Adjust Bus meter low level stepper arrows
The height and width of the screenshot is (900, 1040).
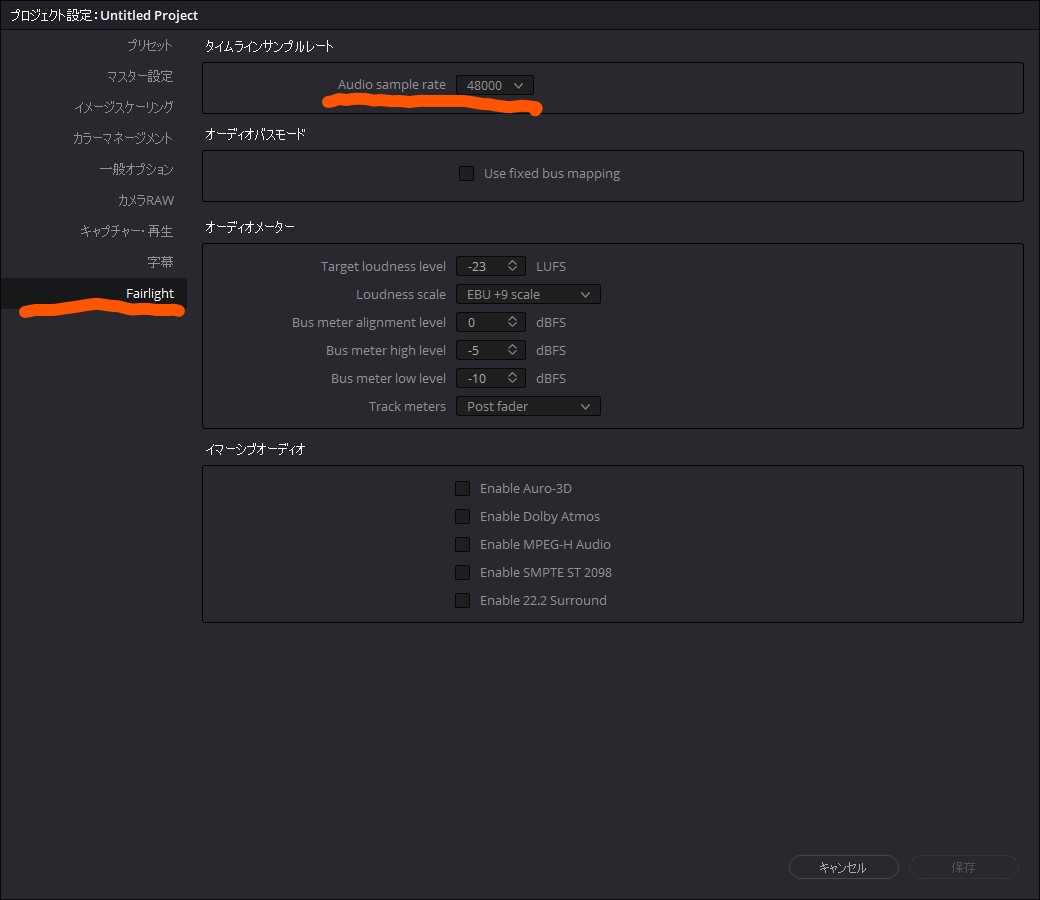click(512, 378)
